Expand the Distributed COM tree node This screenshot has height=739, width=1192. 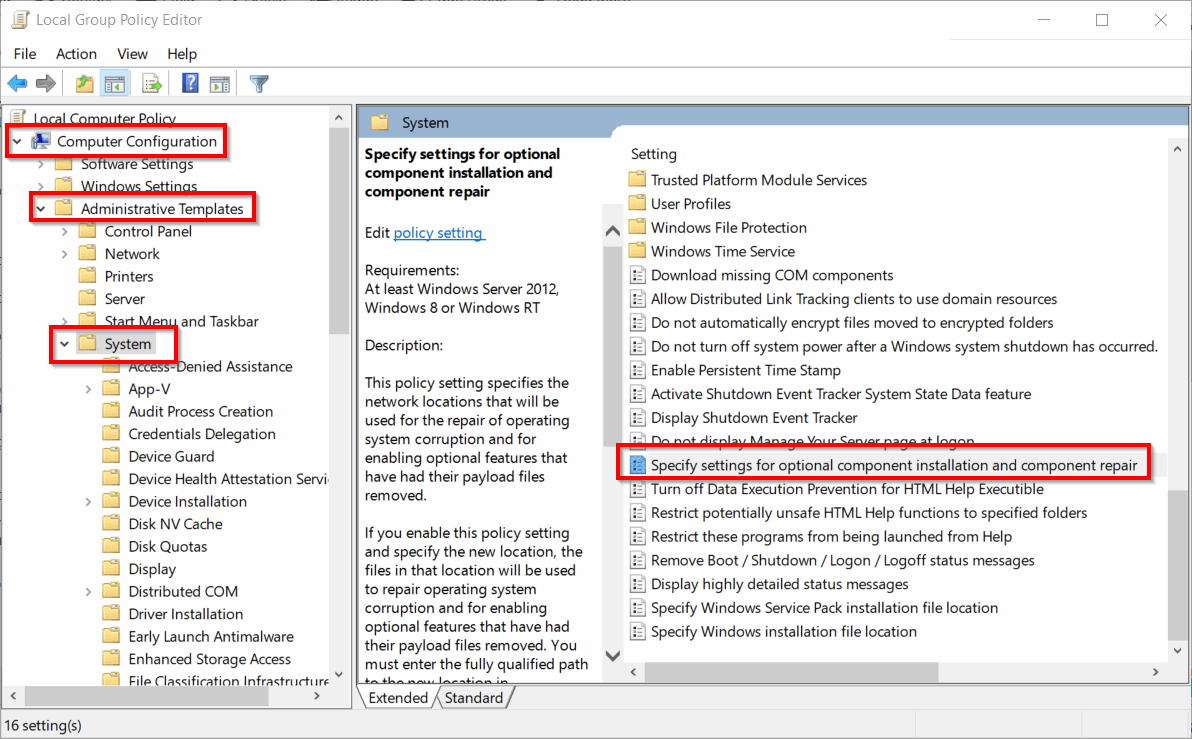click(88, 592)
